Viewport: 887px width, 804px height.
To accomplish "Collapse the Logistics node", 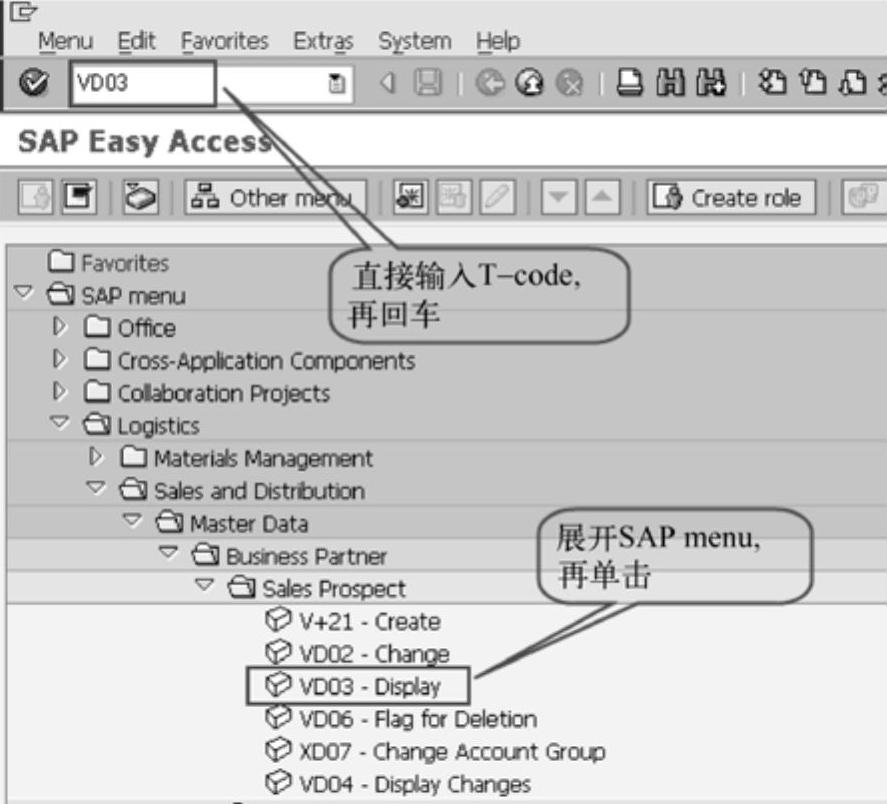I will click(x=60, y=422).
